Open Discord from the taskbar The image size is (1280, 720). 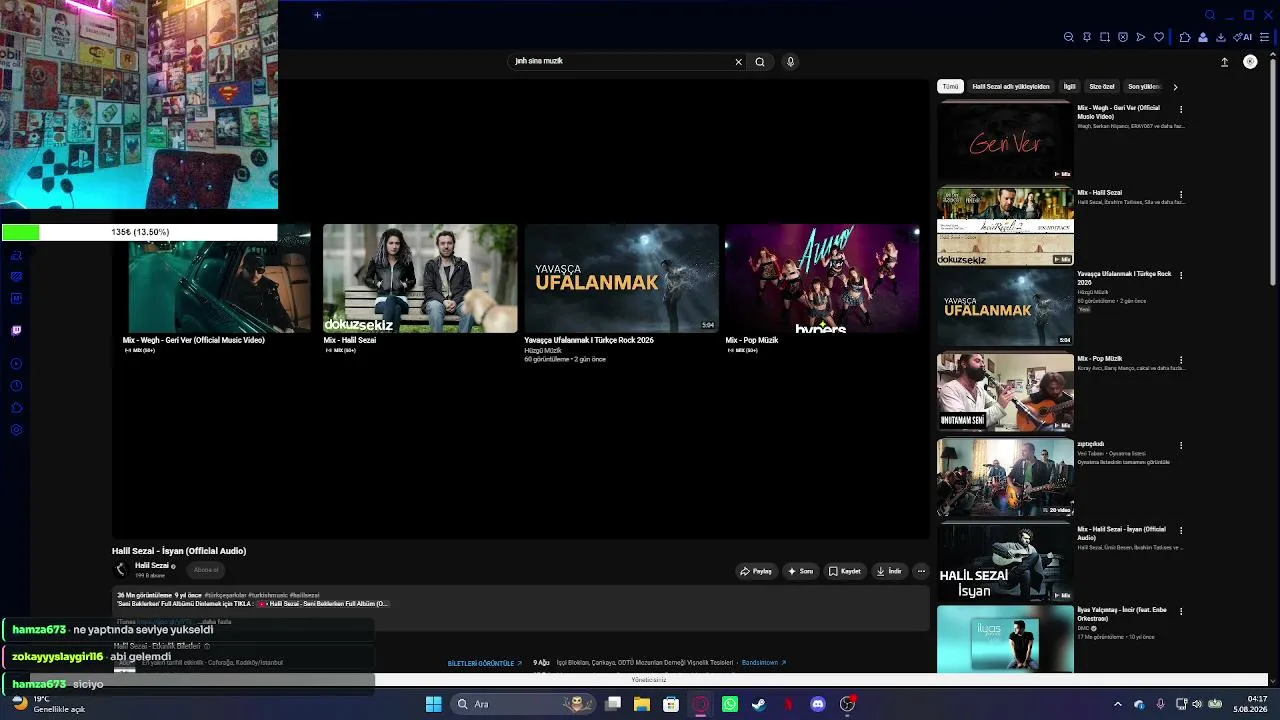coord(818,704)
